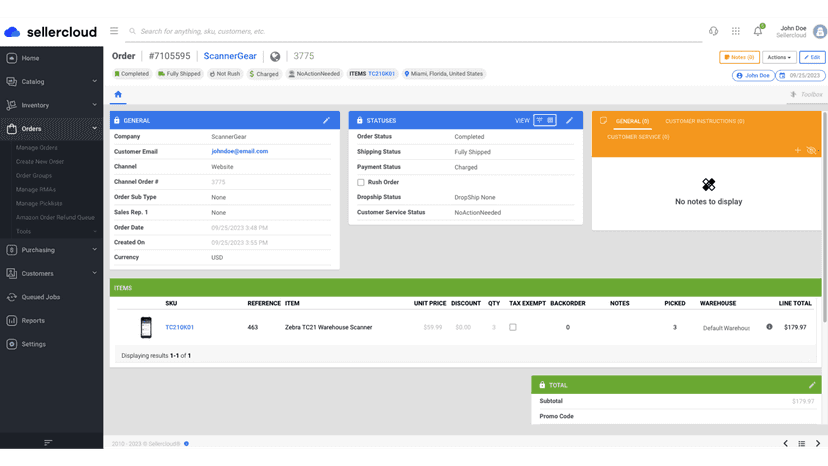Edit the General panel with pencil icon
828x466 pixels.
tap(326, 120)
